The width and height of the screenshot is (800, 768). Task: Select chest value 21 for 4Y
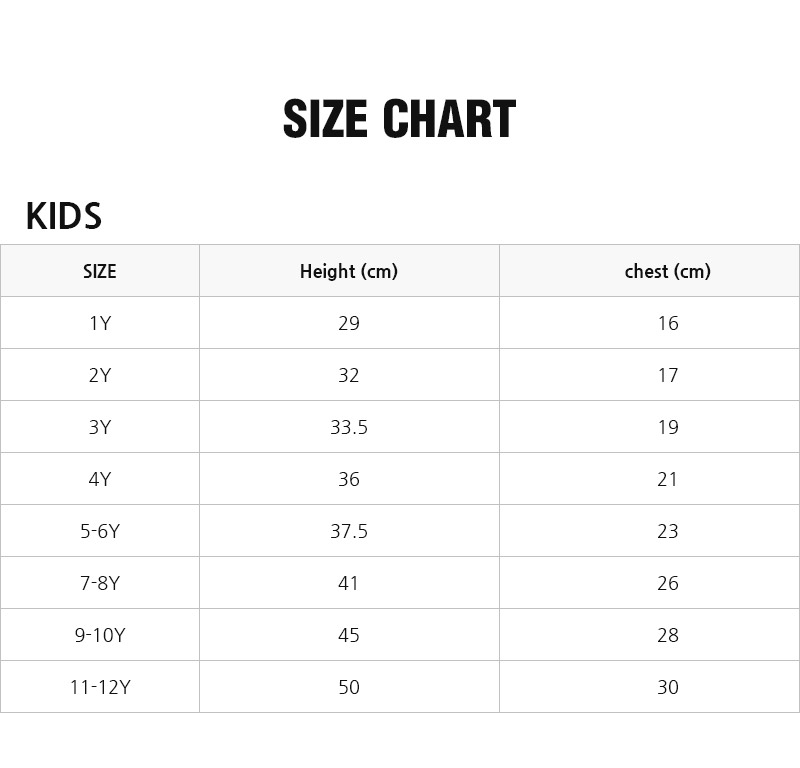[668, 479]
